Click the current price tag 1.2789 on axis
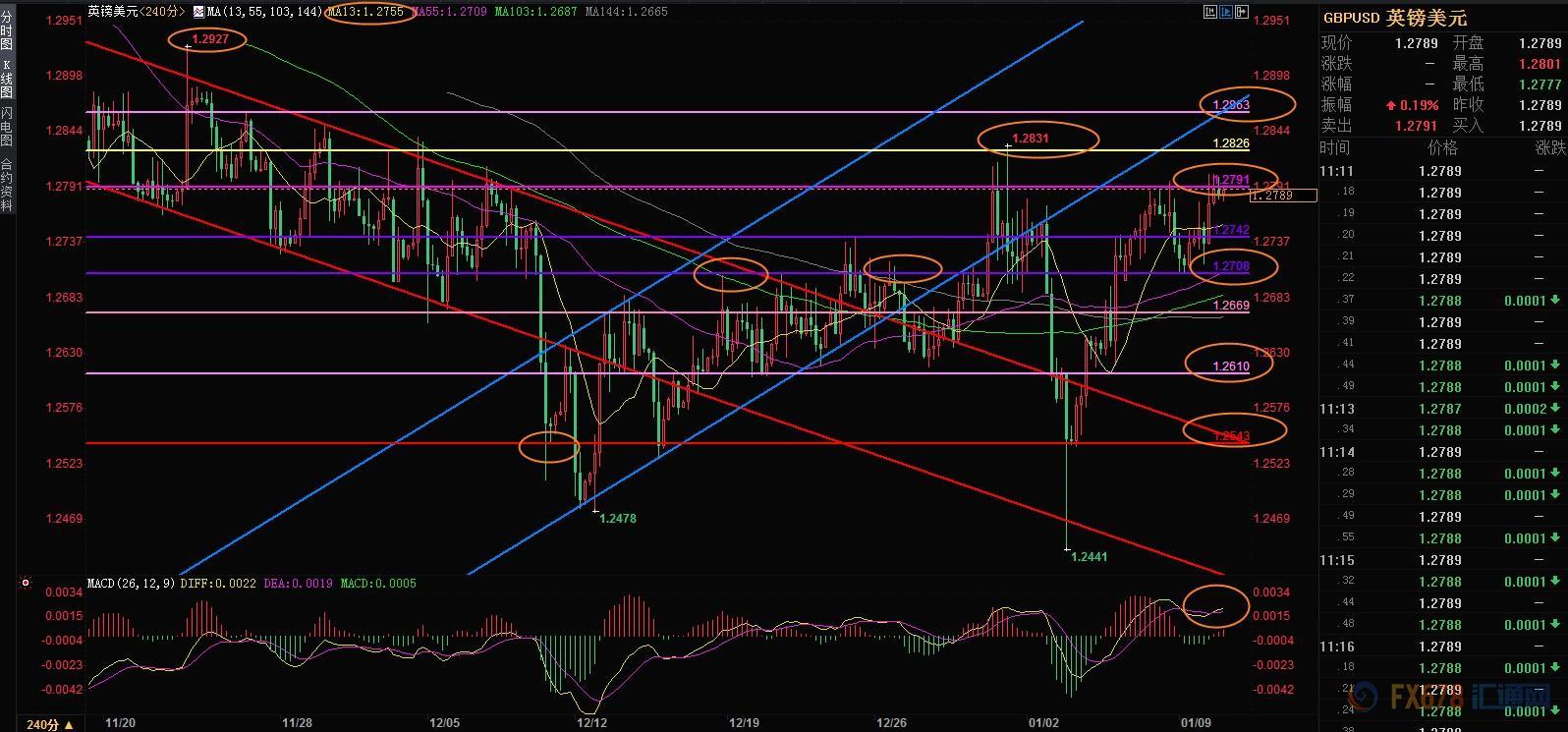Screen dimensions: 1568x732 [x=1283, y=196]
